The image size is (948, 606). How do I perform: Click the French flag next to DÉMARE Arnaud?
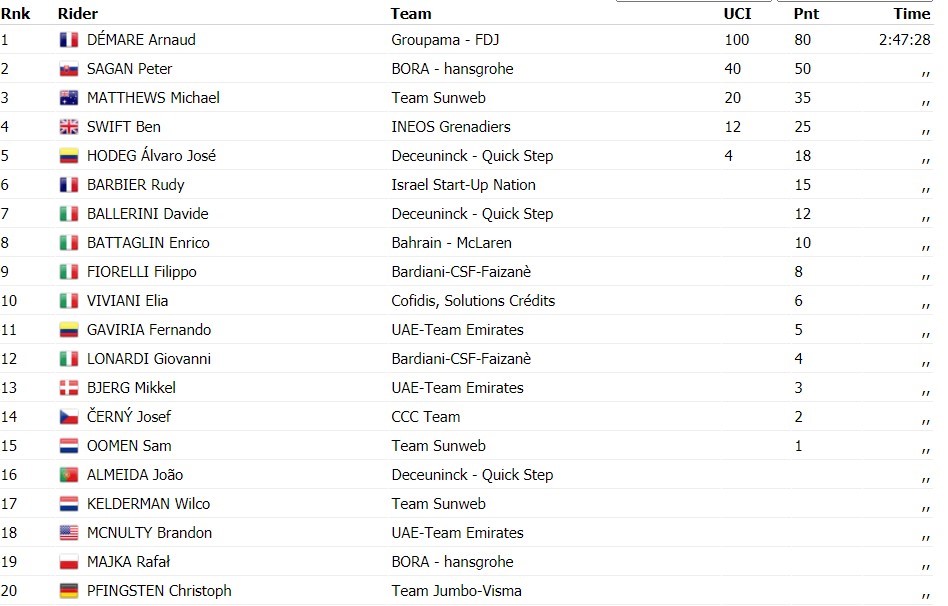(69, 40)
